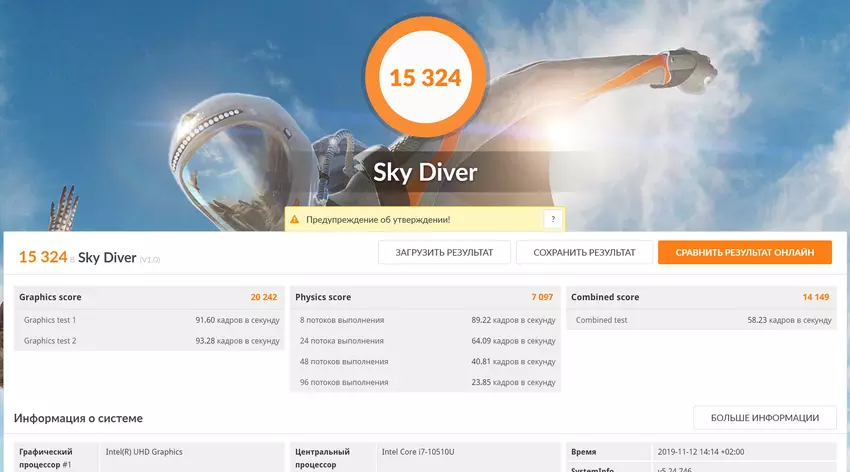Viewport: 850px width, 472px height.
Task: Click the 8 потоков выполнения row
Action: (x=425, y=320)
